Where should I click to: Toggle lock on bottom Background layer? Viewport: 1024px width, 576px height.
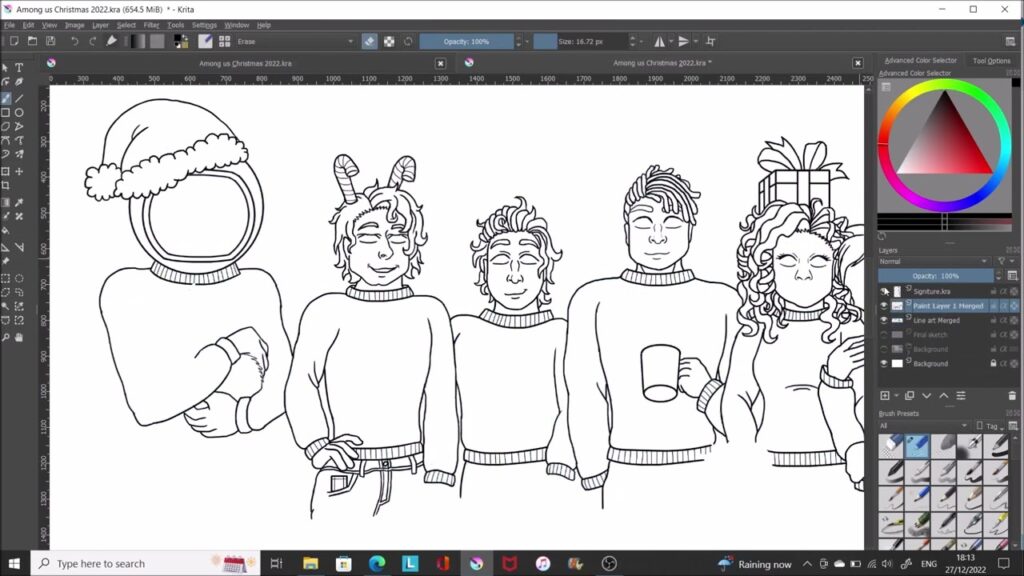click(993, 363)
